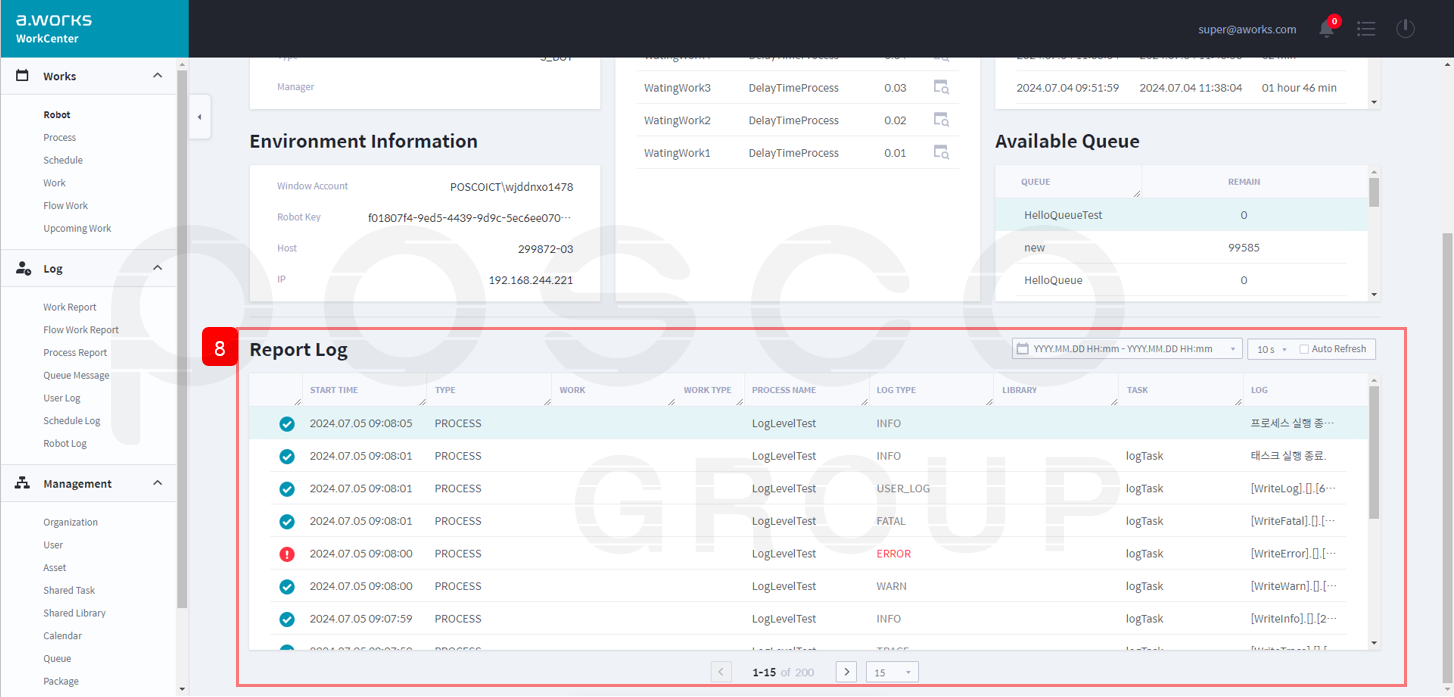This screenshot has height=697, width=1454.
Task: Open Flow Work Report link
Action: pyautogui.click(x=81, y=330)
